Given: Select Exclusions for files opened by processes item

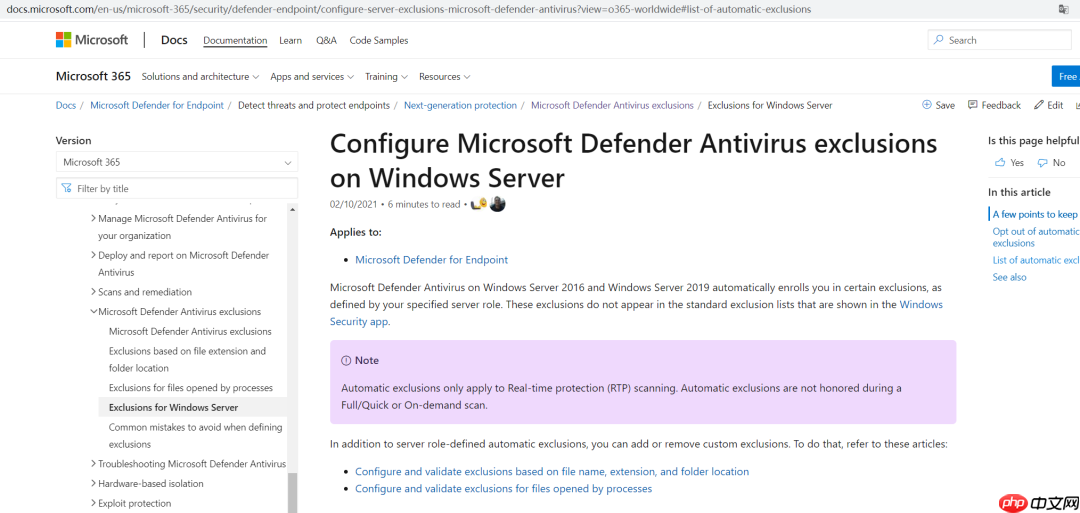Looking at the screenshot, I should (x=191, y=388).
